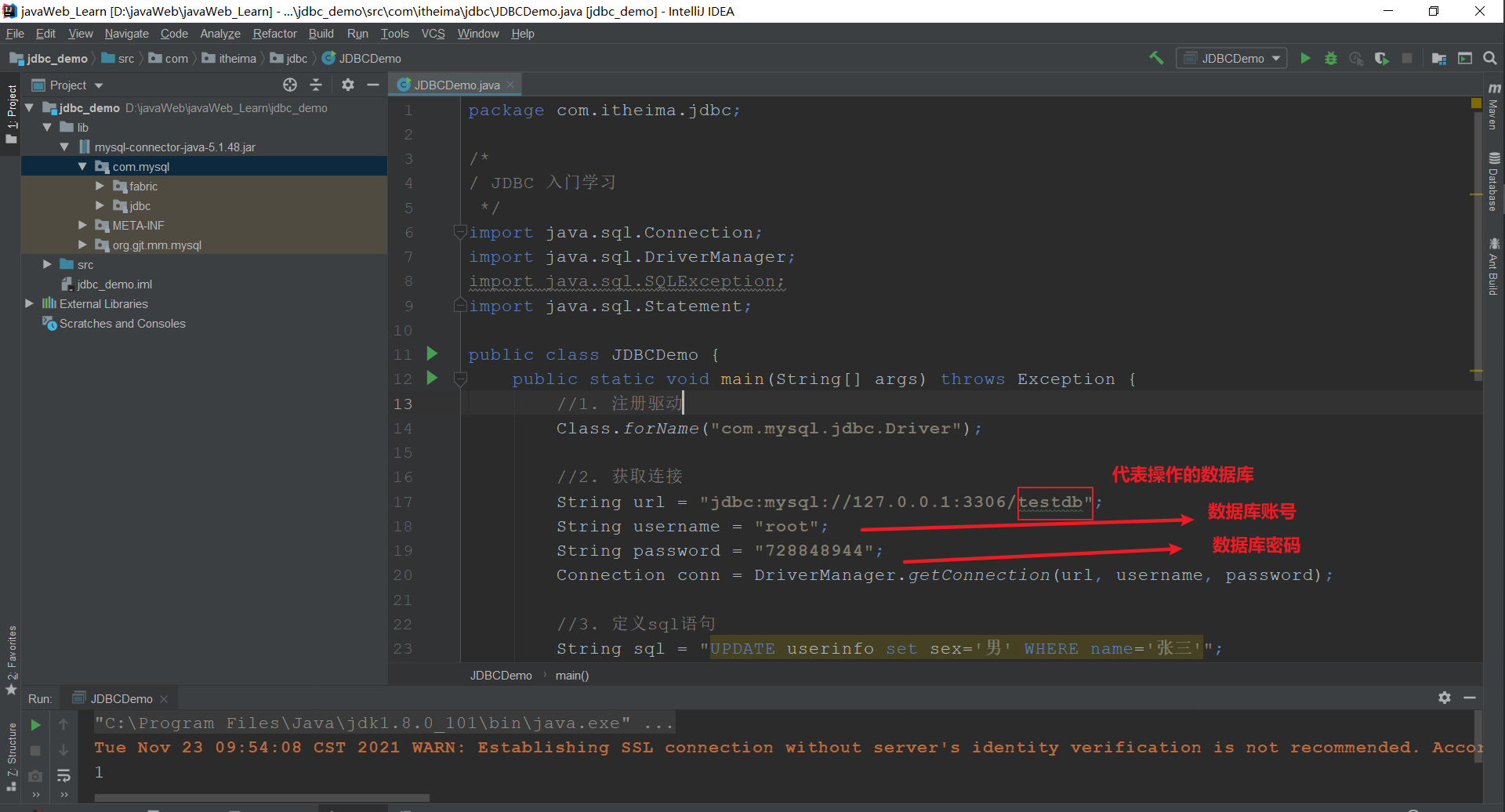Collapse the com.mysql package
Viewport: 1505px width, 812px height.
click(x=82, y=166)
